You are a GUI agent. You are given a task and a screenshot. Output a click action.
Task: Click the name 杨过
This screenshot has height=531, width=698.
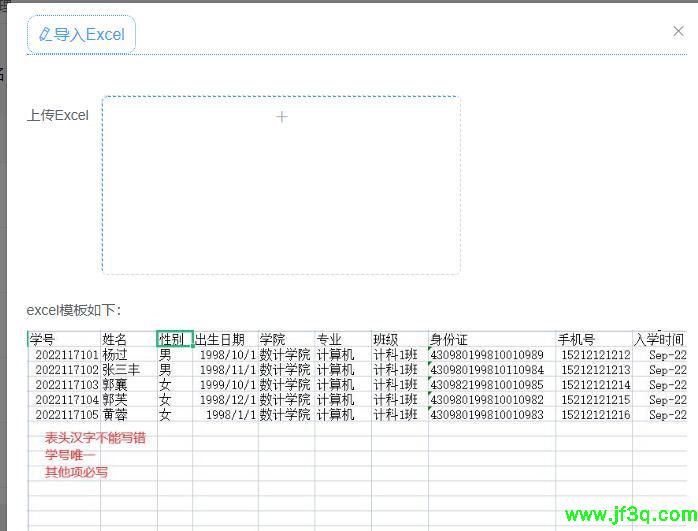tap(115, 355)
